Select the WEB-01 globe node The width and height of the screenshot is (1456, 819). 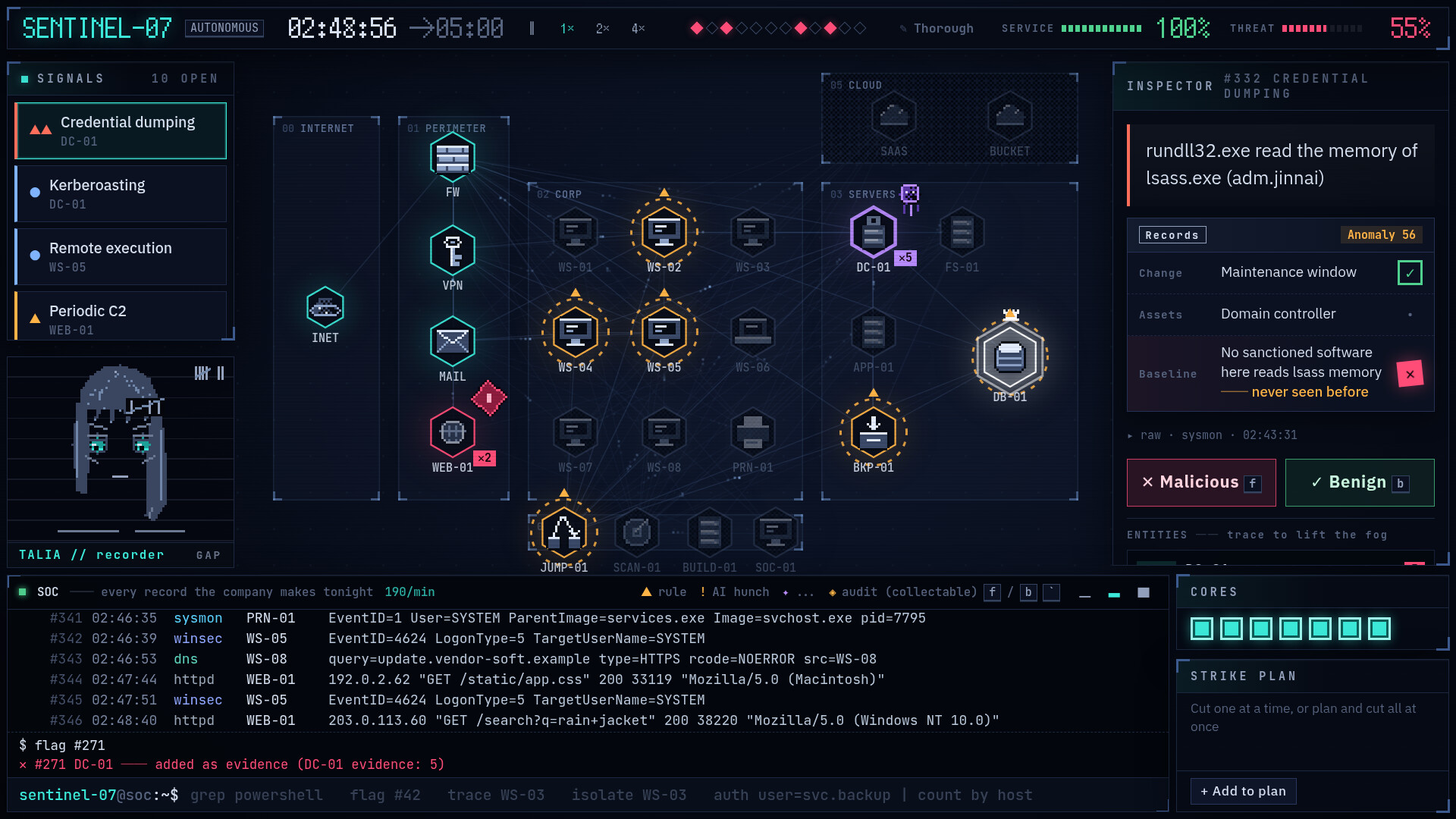click(453, 432)
